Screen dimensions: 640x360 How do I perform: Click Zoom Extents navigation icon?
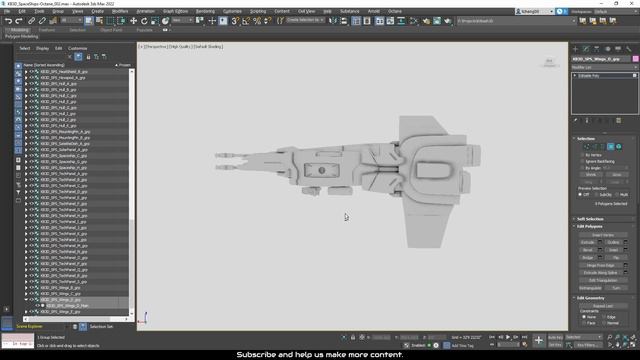(625, 338)
